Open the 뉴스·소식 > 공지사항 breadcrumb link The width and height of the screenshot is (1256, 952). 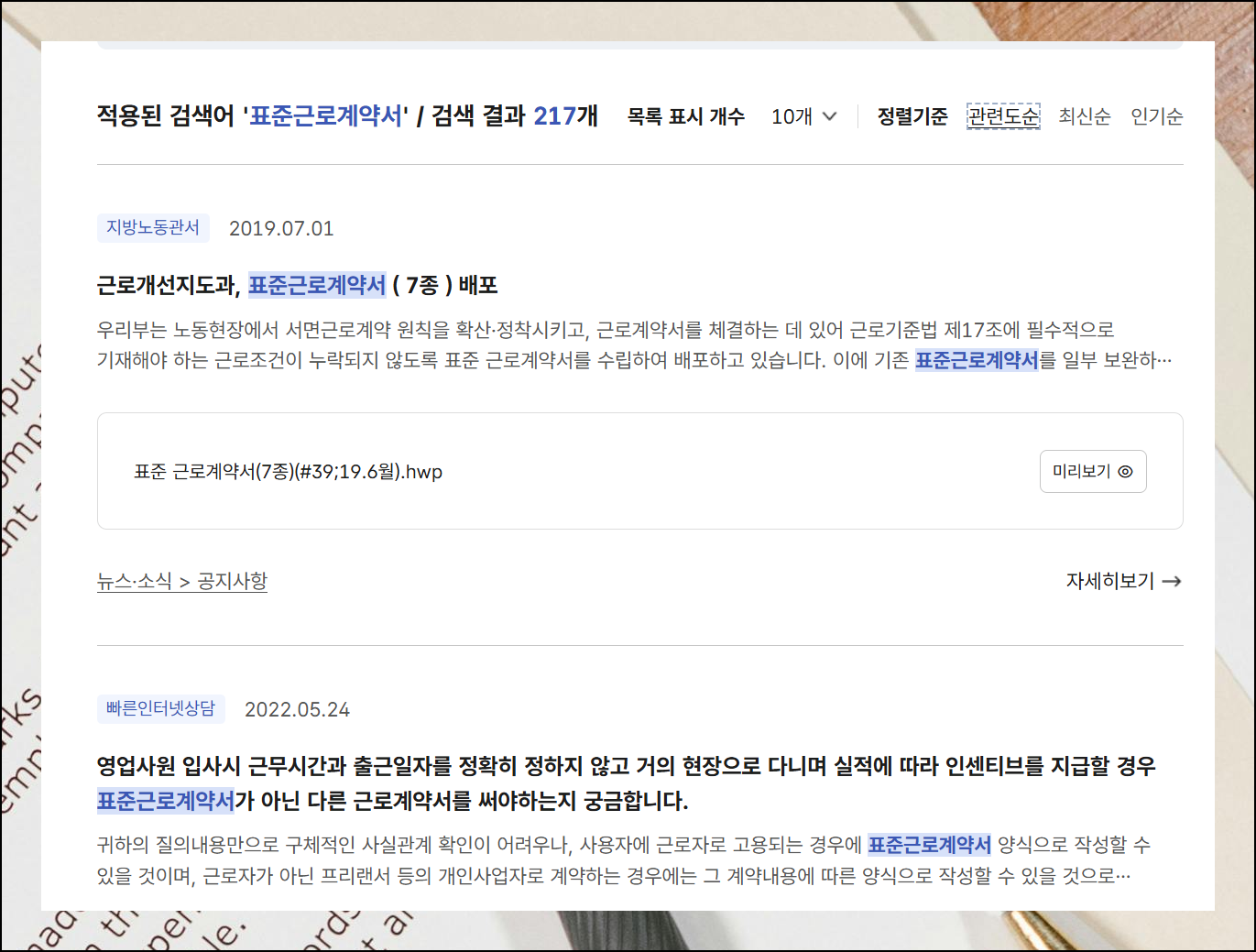(182, 581)
